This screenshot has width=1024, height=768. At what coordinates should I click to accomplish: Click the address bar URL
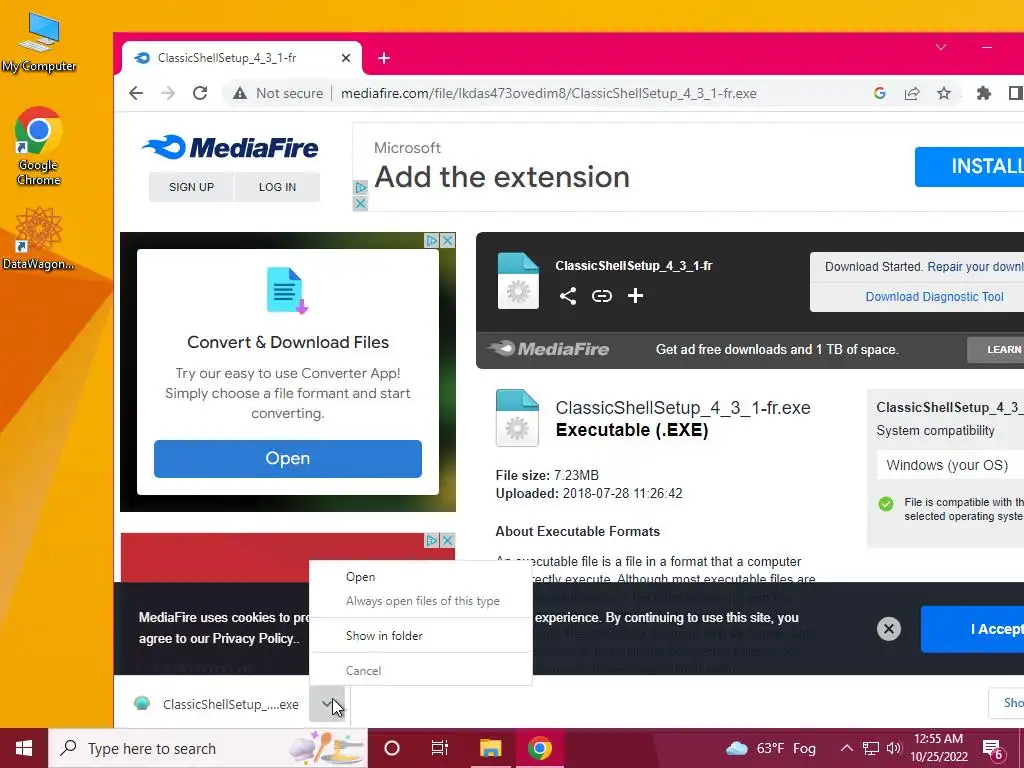coord(549,93)
